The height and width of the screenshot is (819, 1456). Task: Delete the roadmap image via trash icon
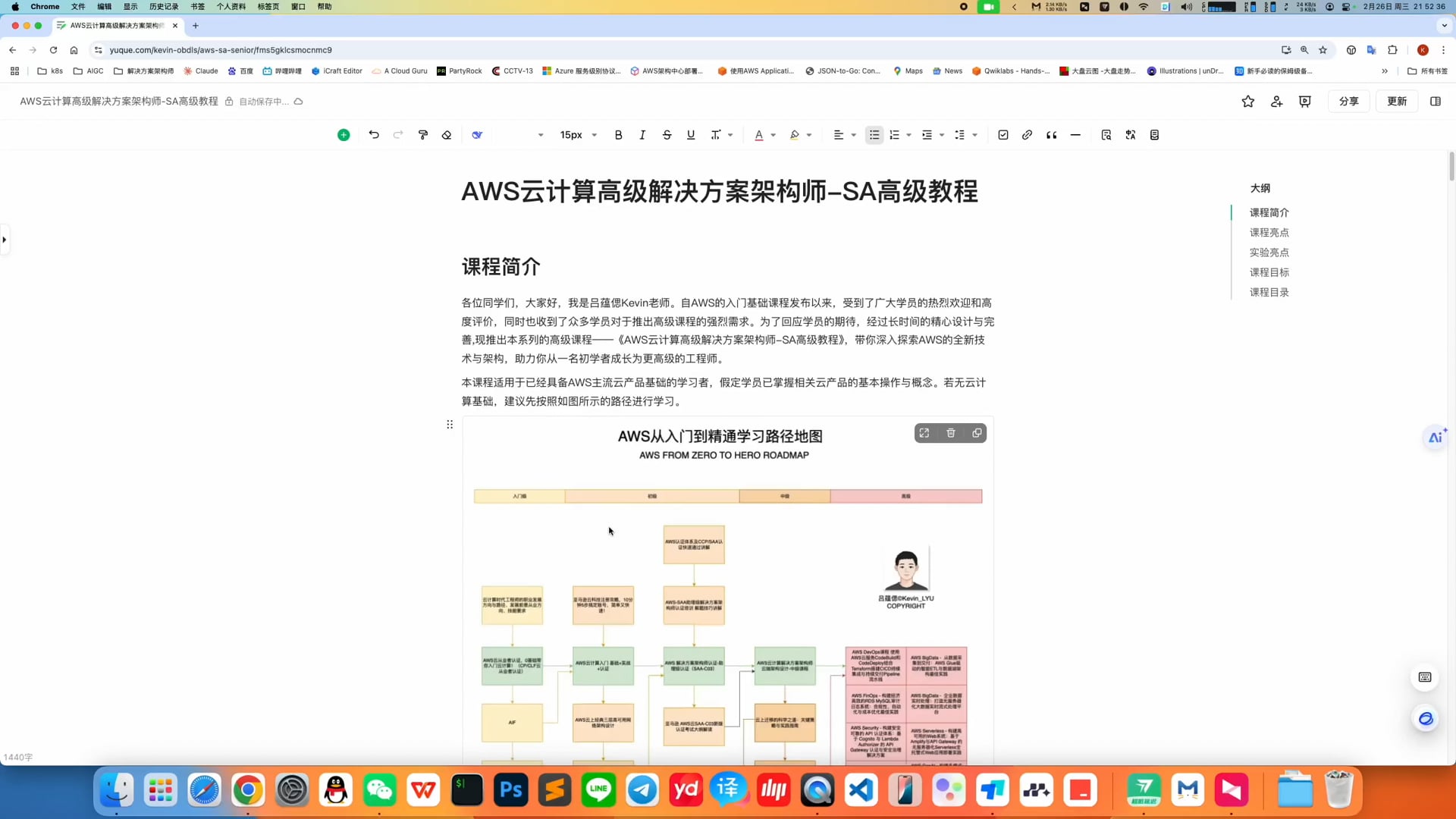click(950, 432)
